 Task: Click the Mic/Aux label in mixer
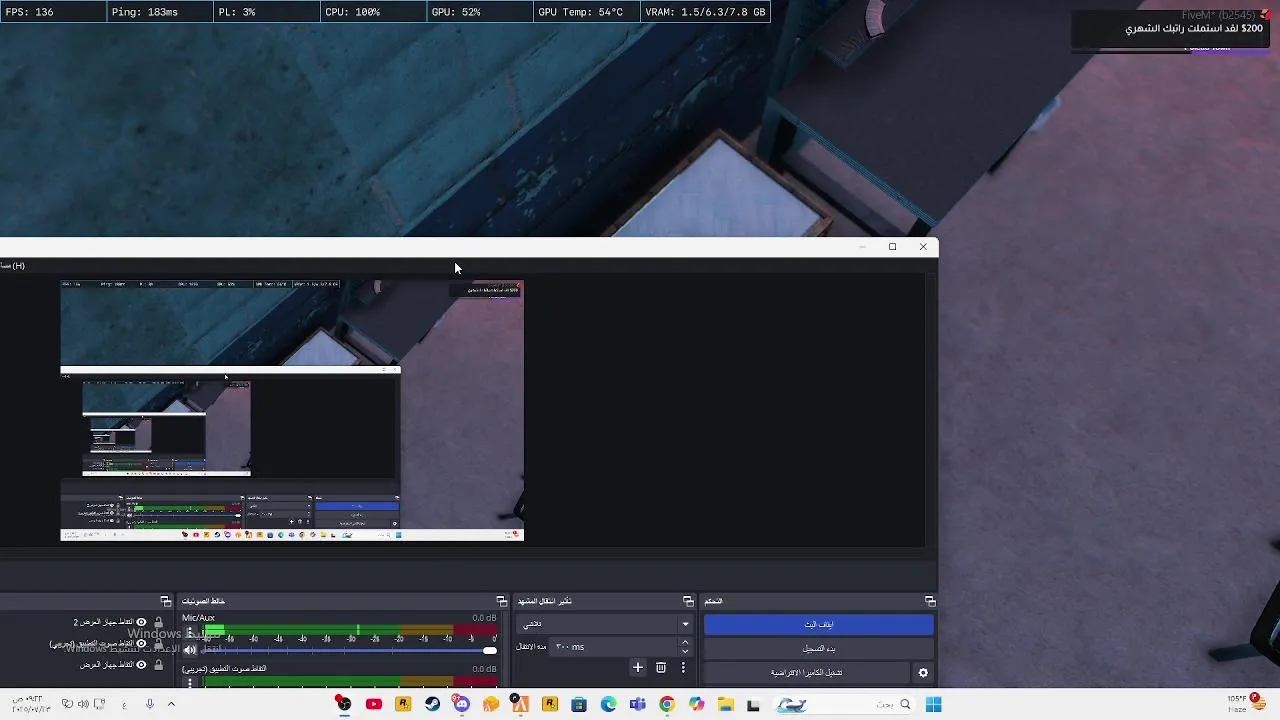coord(198,618)
